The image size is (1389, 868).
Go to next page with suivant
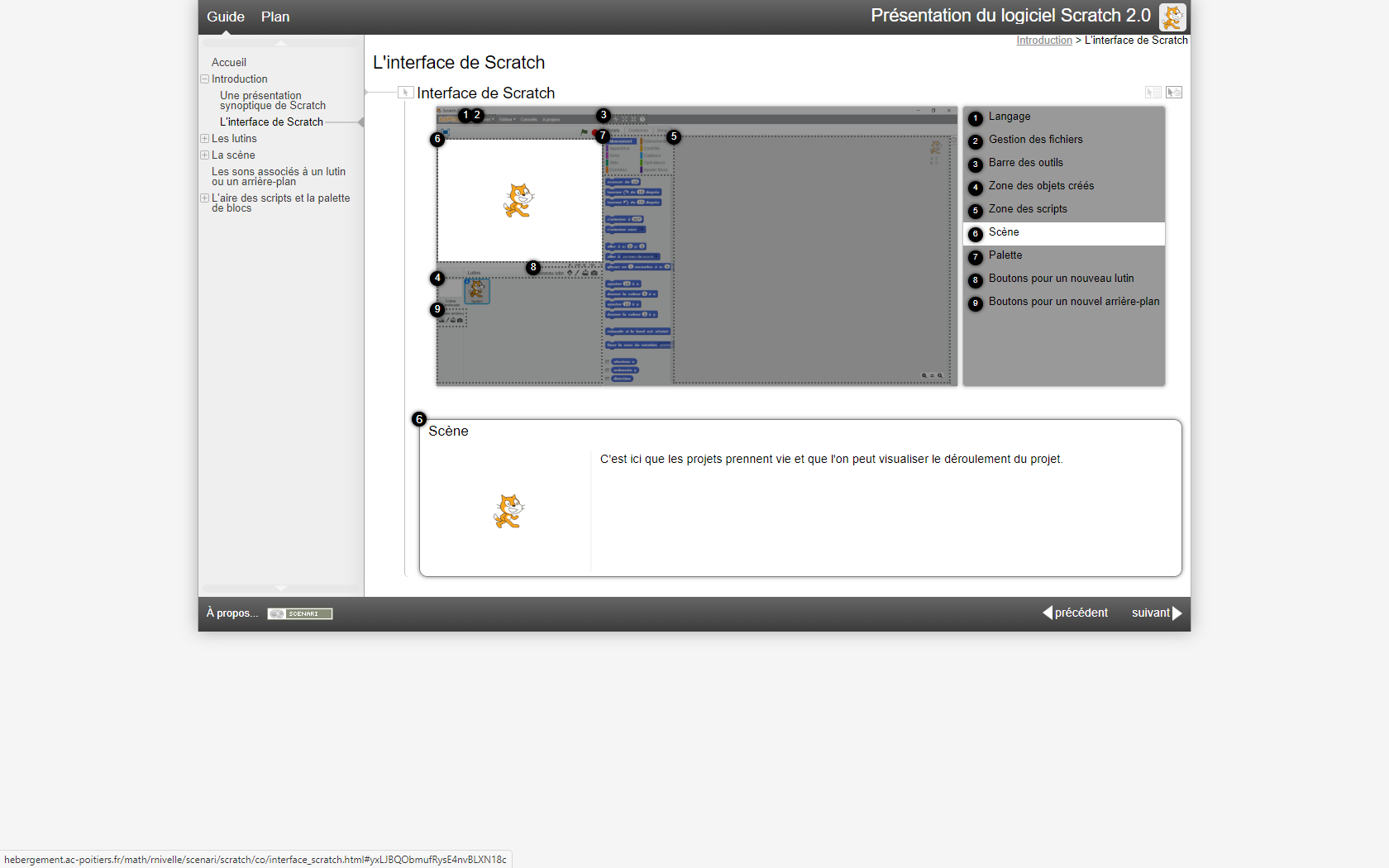click(1157, 613)
